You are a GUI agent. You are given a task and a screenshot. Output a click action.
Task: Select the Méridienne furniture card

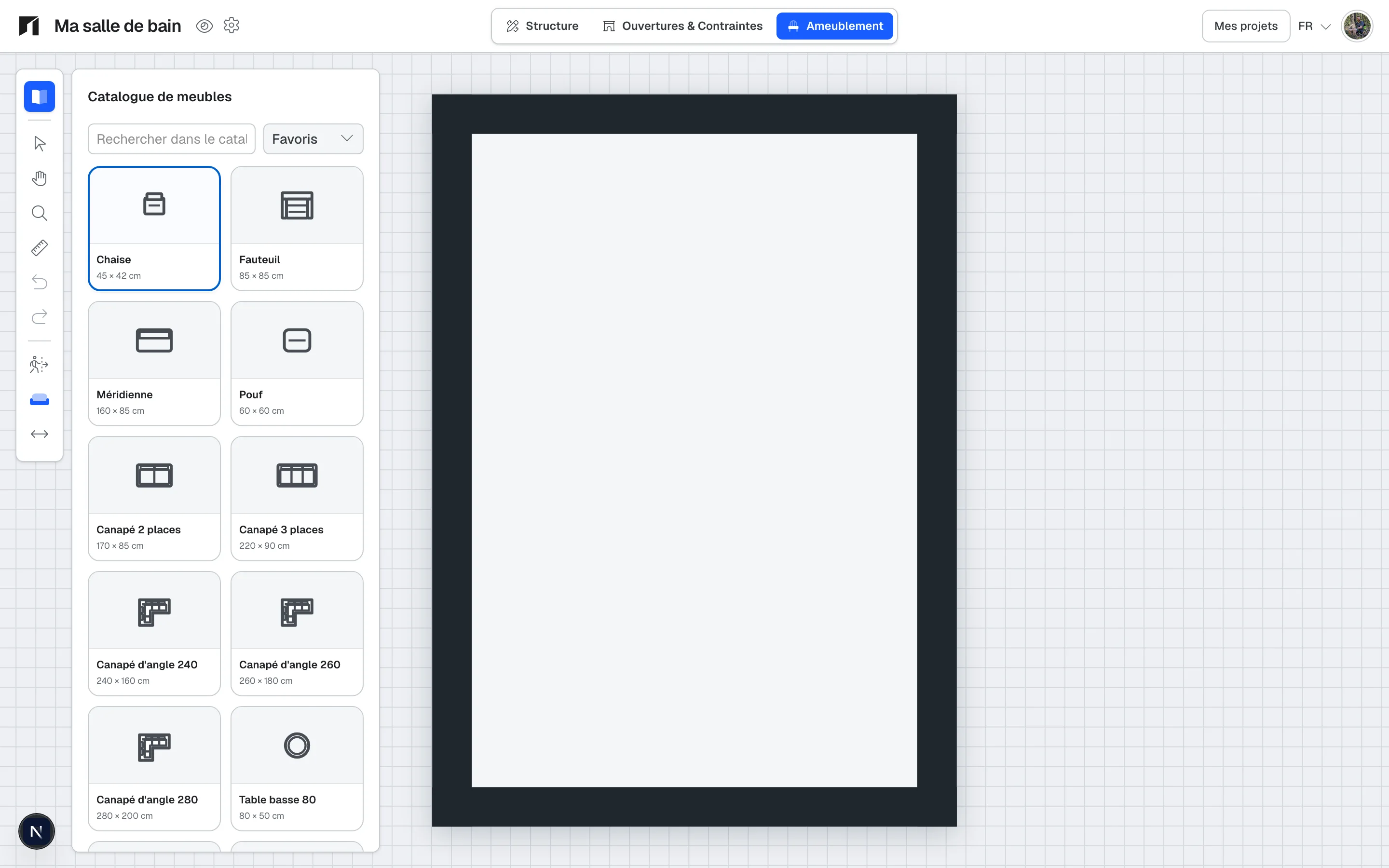click(x=154, y=364)
